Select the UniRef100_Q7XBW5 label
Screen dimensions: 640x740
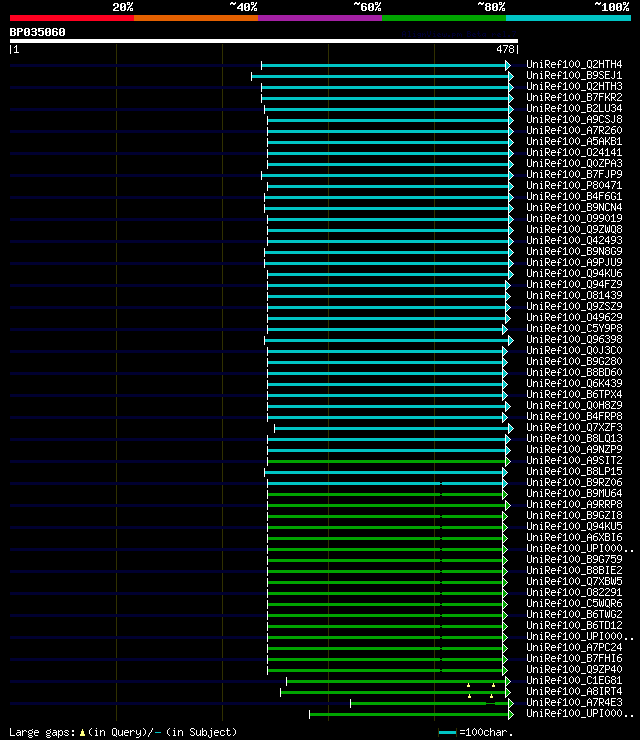coord(574,581)
